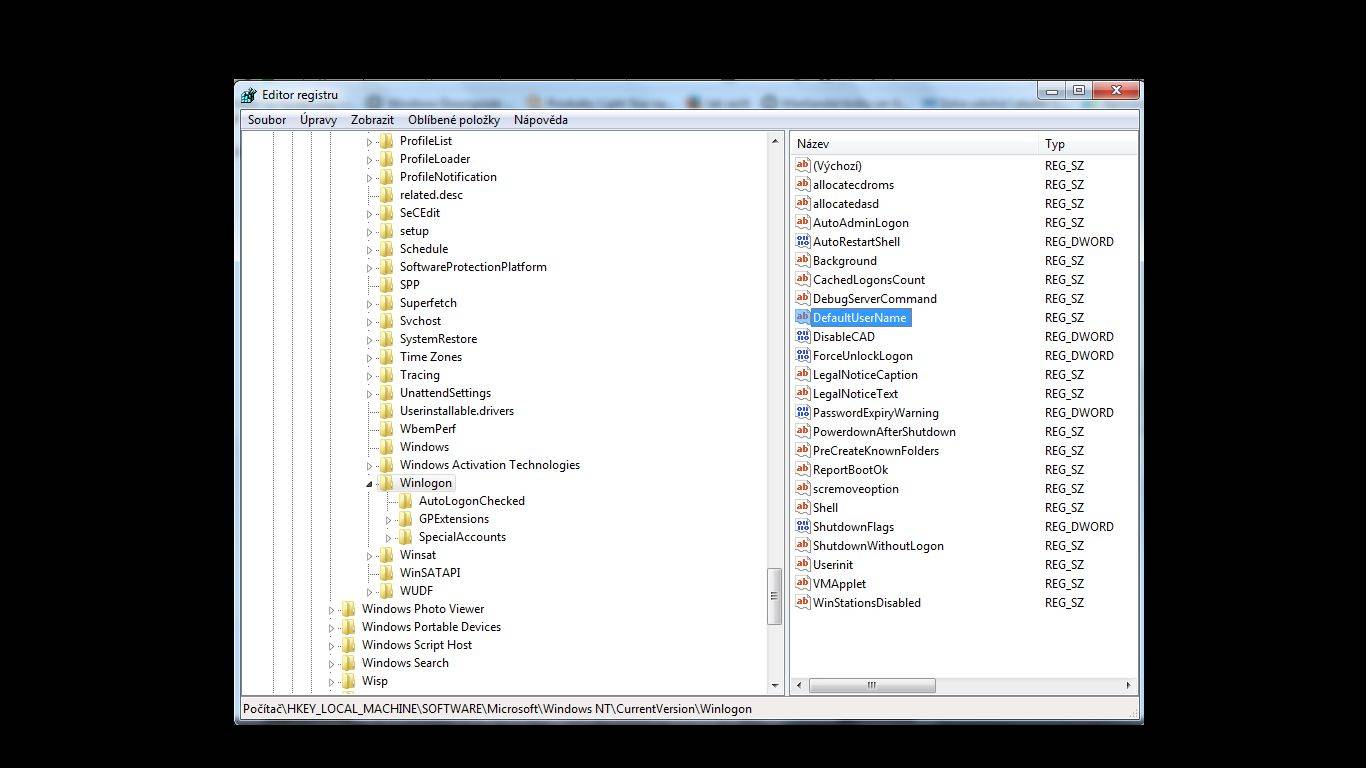Collapse the Winlogon key
This screenshot has width=1366, height=768.
pyautogui.click(x=369, y=484)
